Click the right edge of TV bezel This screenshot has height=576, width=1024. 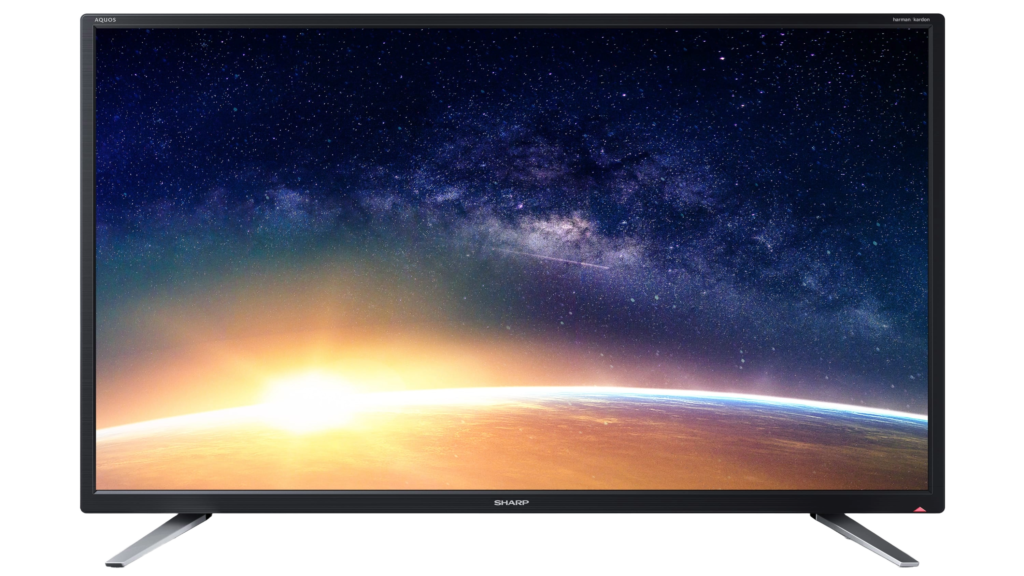pos(937,260)
